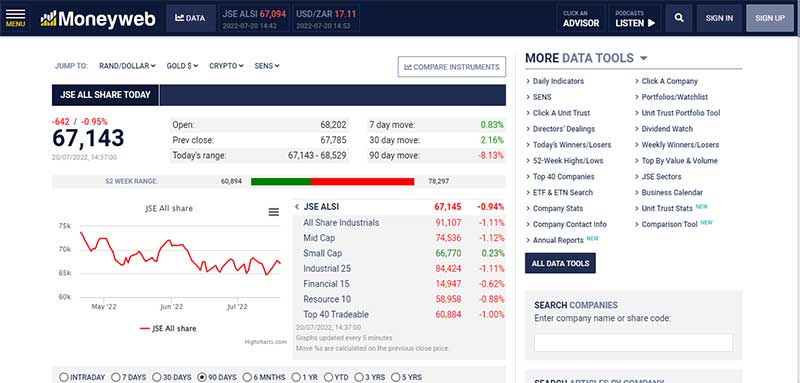Click the magnifier search icon
Image resolution: width=800 pixels, height=383 pixels.
click(x=679, y=18)
